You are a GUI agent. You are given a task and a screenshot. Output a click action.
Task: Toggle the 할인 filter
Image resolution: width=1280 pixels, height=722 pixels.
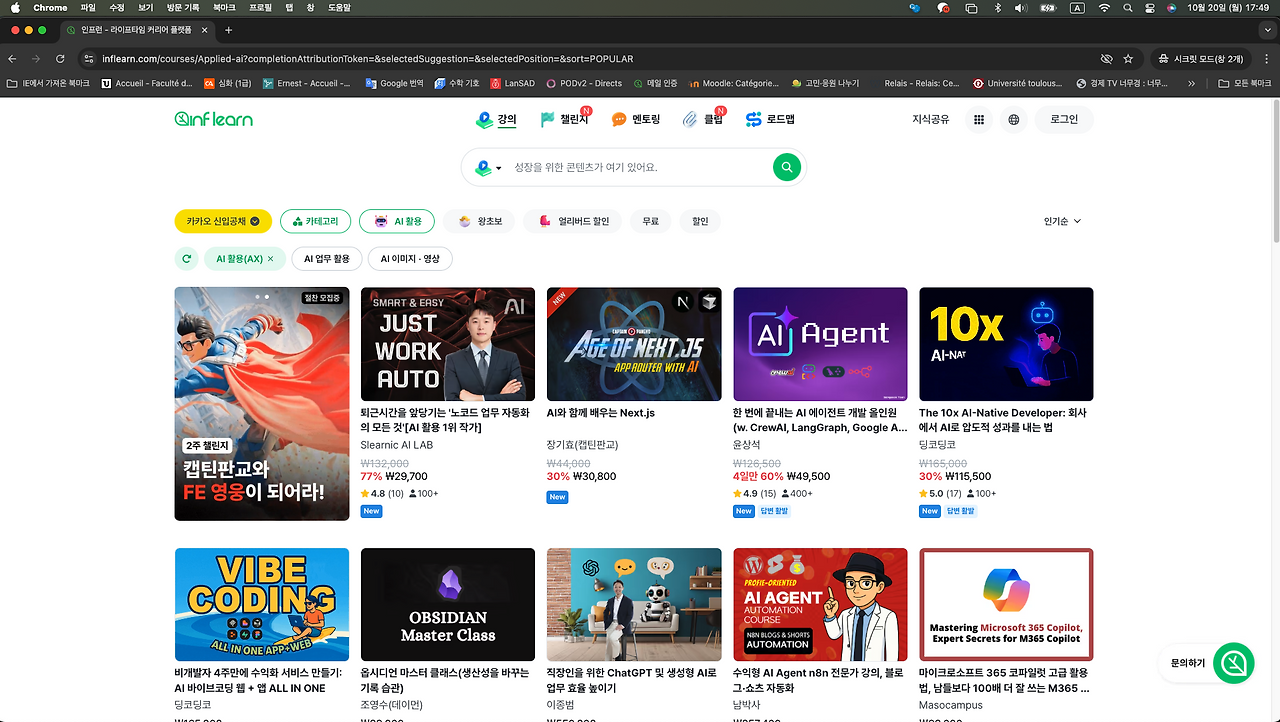700,221
